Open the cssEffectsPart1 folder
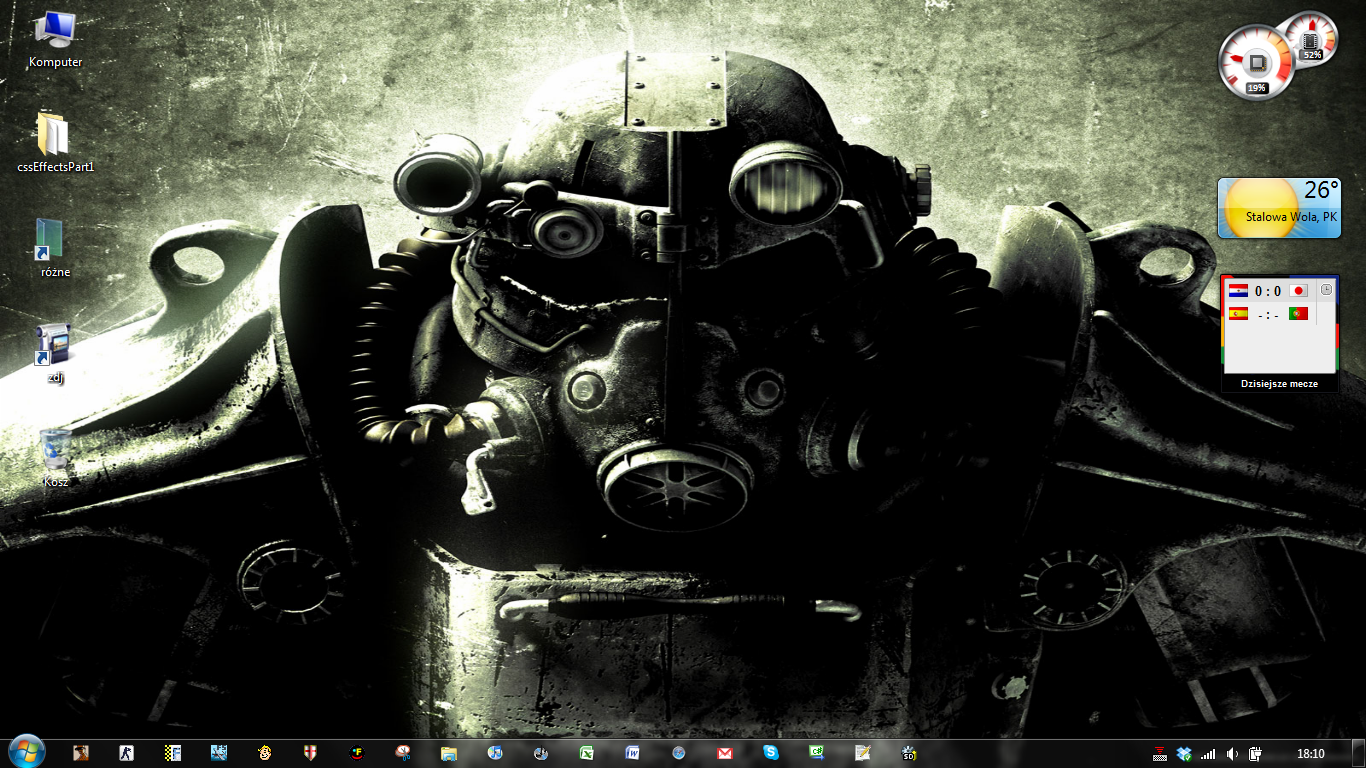This screenshot has width=1366, height=768. point(55,143)
